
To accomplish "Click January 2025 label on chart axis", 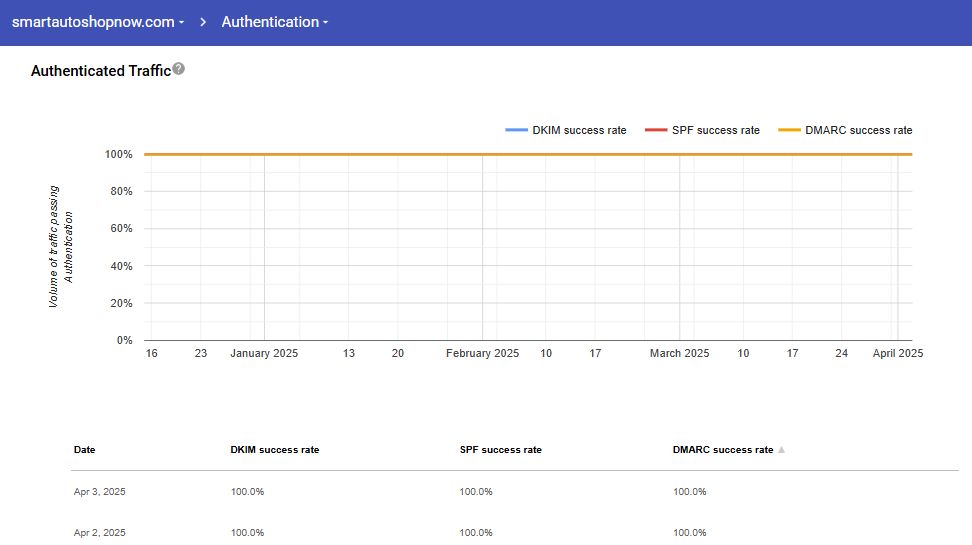I will (264, 353).
